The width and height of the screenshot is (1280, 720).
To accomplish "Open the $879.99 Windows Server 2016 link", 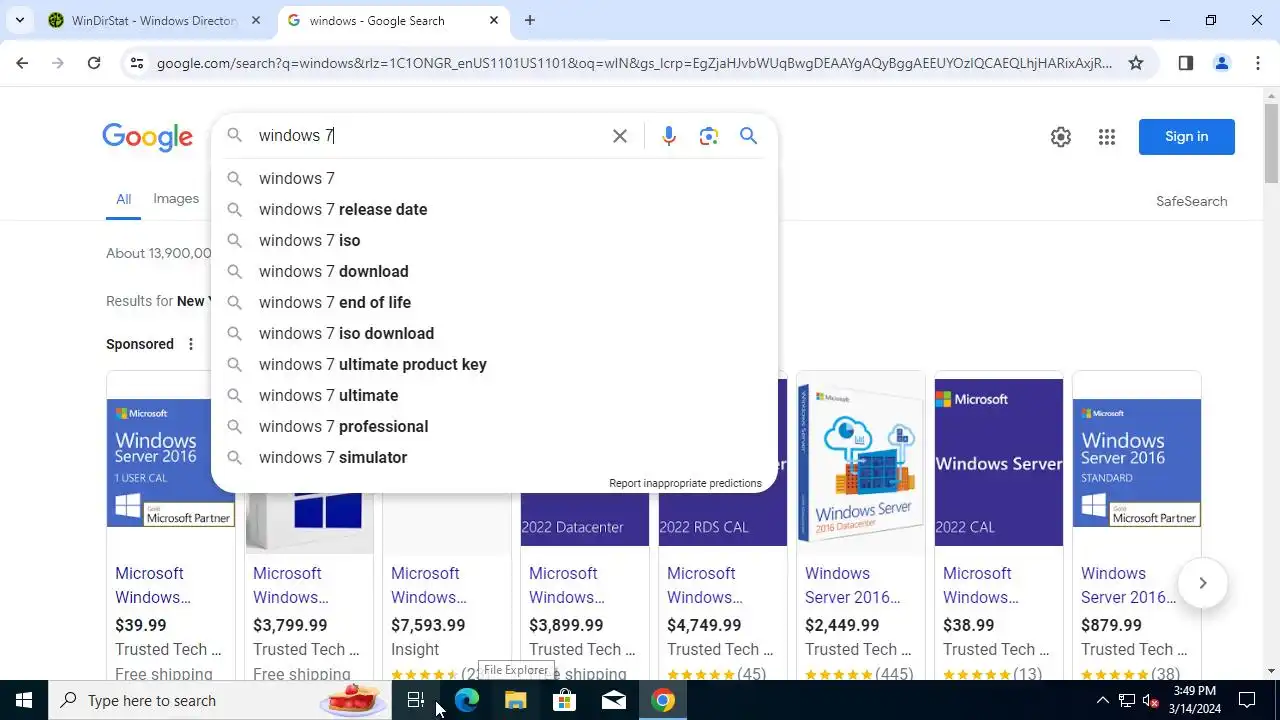I will tap(1129, 585).
